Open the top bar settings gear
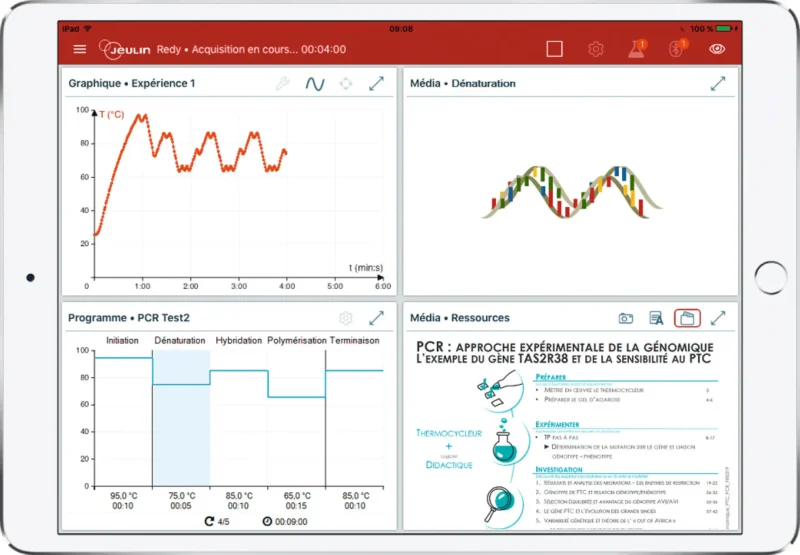This screenshot has width=800, height=555. [x=596, y=49]
